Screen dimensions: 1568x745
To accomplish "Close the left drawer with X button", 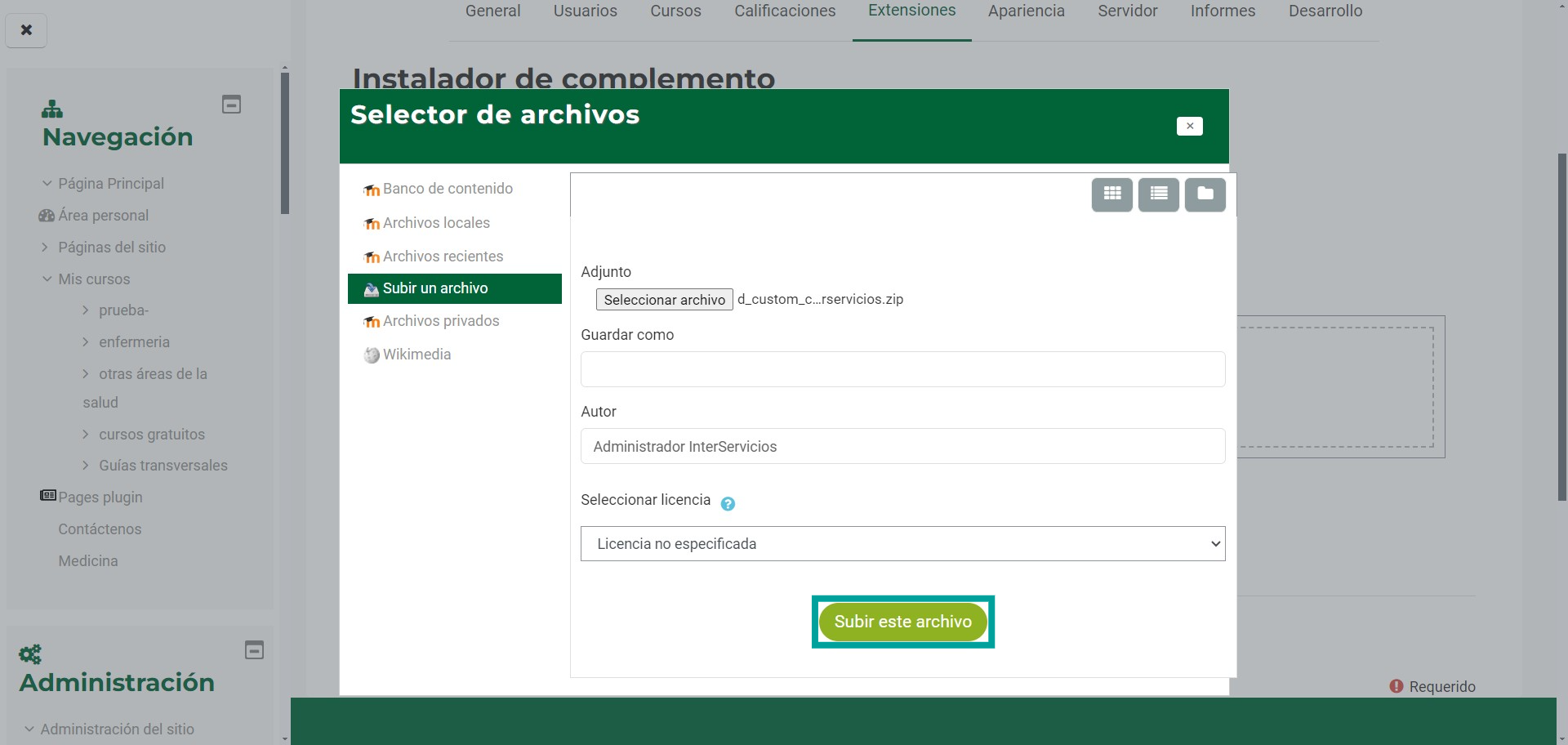I will pos(26,30).
